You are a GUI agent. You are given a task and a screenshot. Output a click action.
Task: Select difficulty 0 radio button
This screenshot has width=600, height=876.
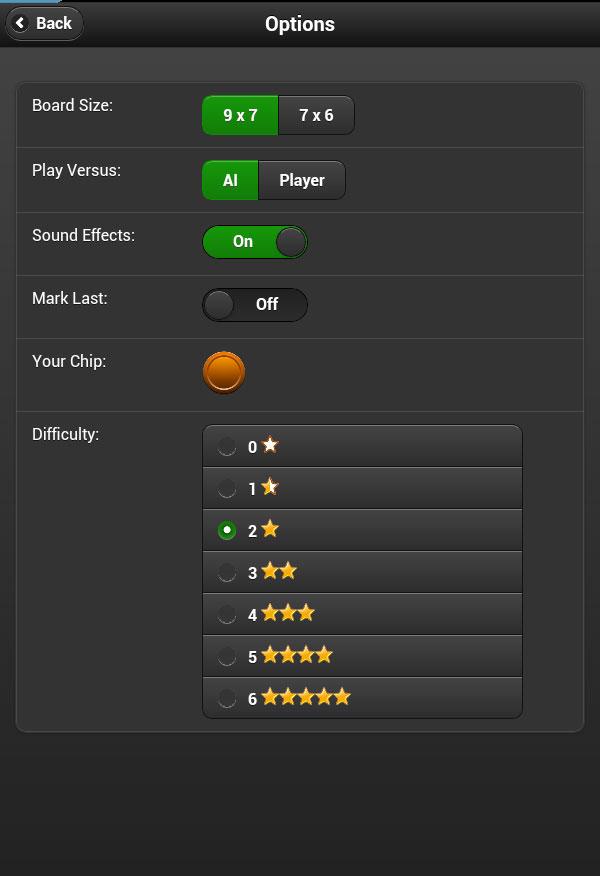coord(227,446)
